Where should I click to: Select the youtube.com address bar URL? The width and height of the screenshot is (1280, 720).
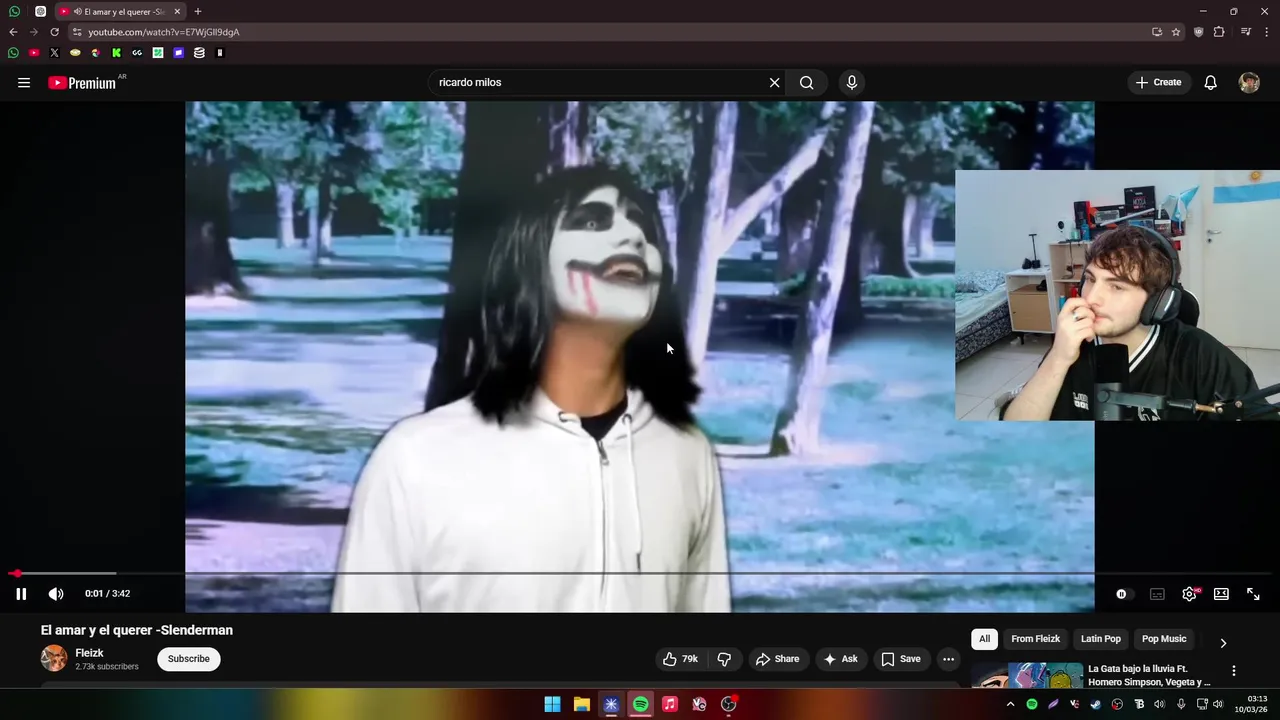click(164, 32)
